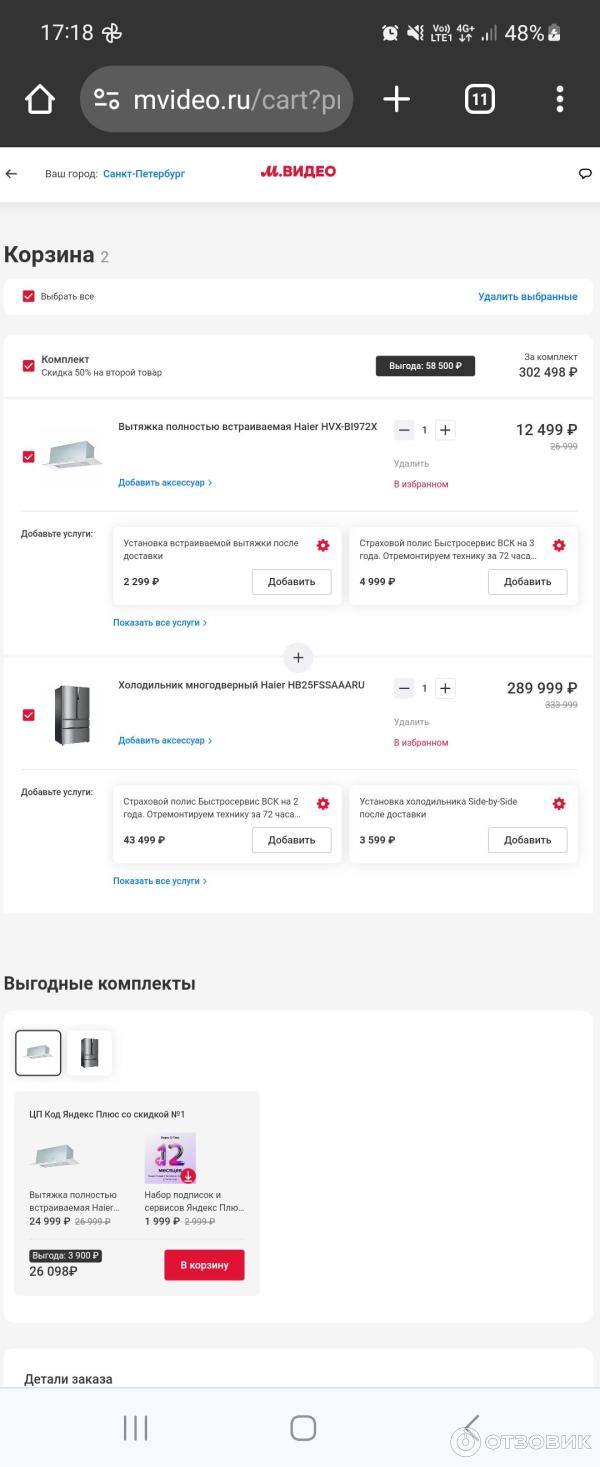Uncheck the 'Комплект' bundle checkbox

tap(29, 365)
